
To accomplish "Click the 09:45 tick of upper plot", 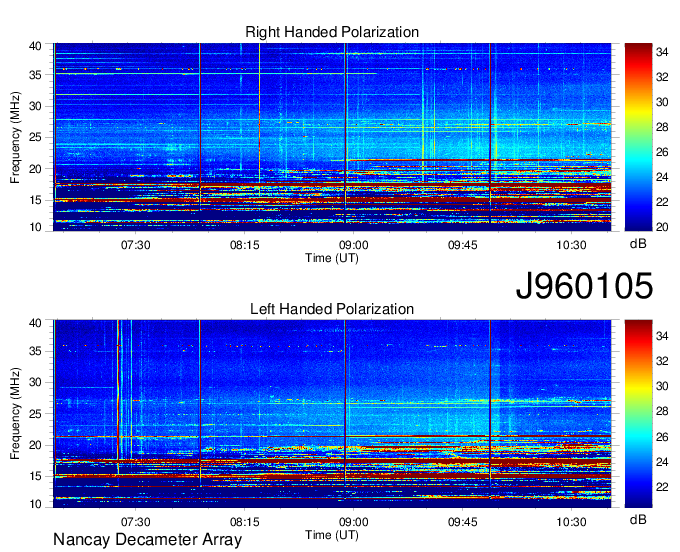I will click(462, 245).
